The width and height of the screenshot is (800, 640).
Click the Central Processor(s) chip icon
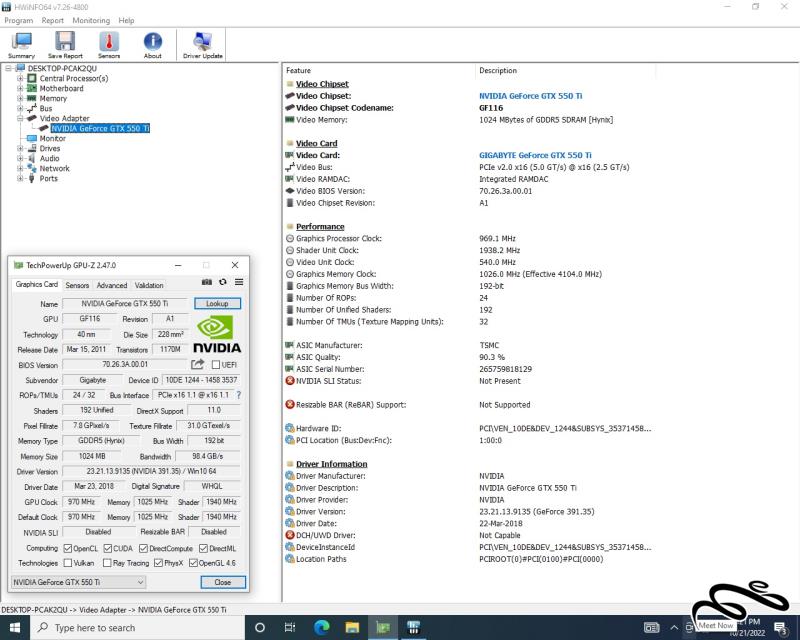(x=32, y=78)
